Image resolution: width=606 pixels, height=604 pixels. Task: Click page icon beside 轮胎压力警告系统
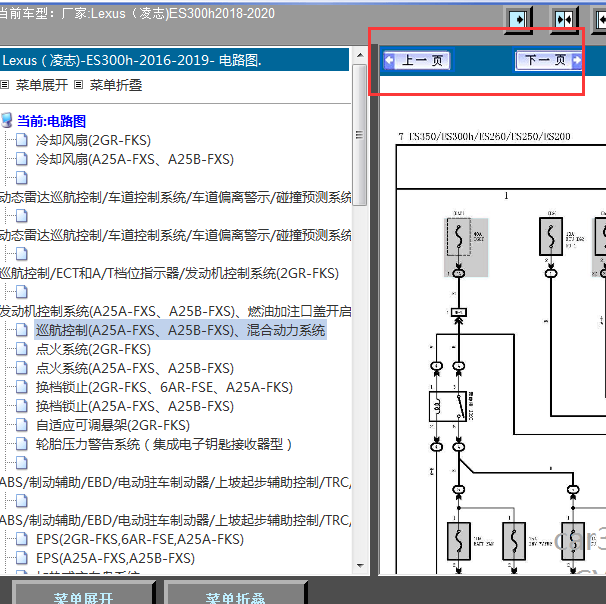[22, 444]
